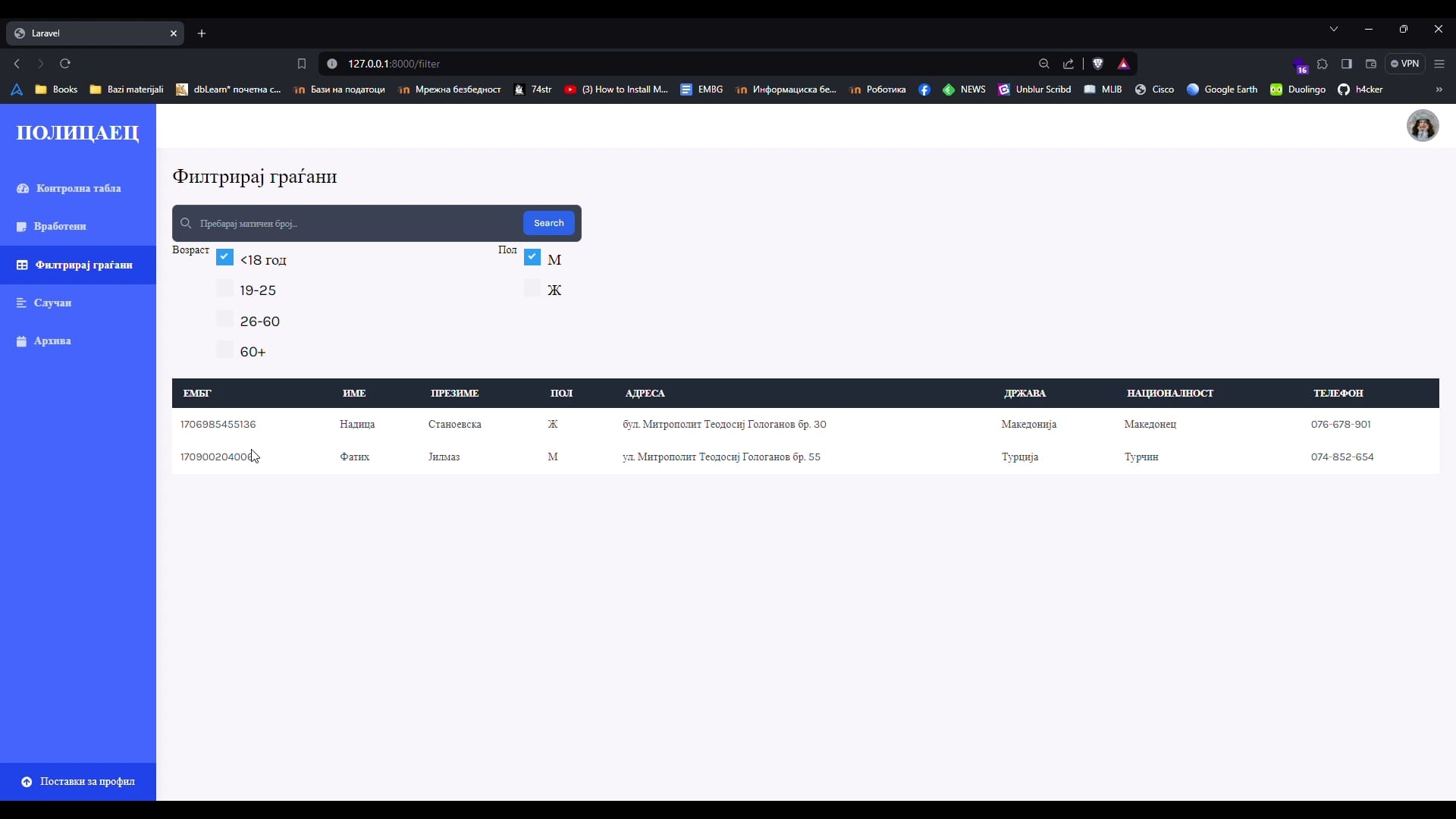This screenshot has height=819, width=1456.
Task: Select Филтрирај граѓани sidebar menu item
Action: click(x=83, y=265)
